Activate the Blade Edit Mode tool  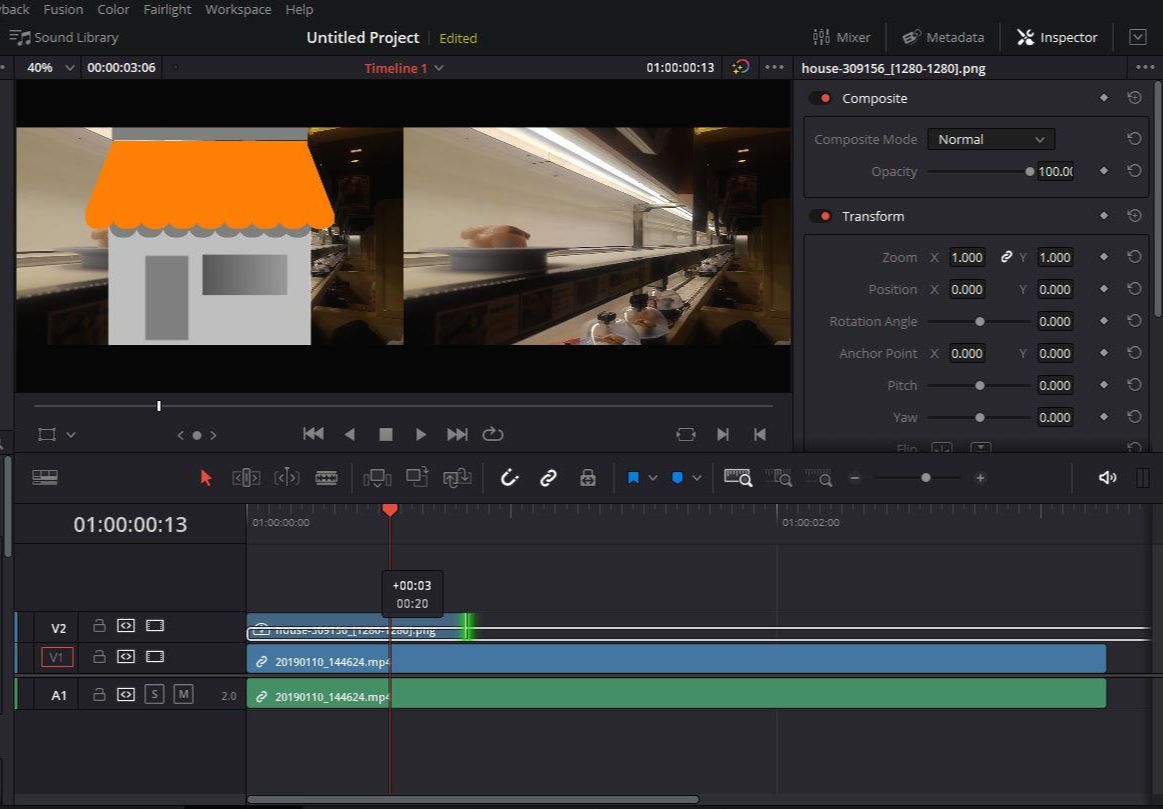click(326, 478)
